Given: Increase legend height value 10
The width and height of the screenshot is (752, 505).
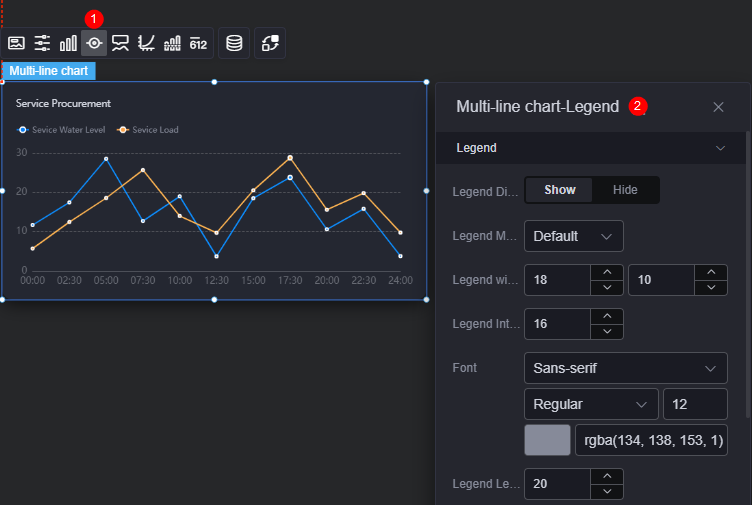Looking at the screenshot, I should 711,272.
